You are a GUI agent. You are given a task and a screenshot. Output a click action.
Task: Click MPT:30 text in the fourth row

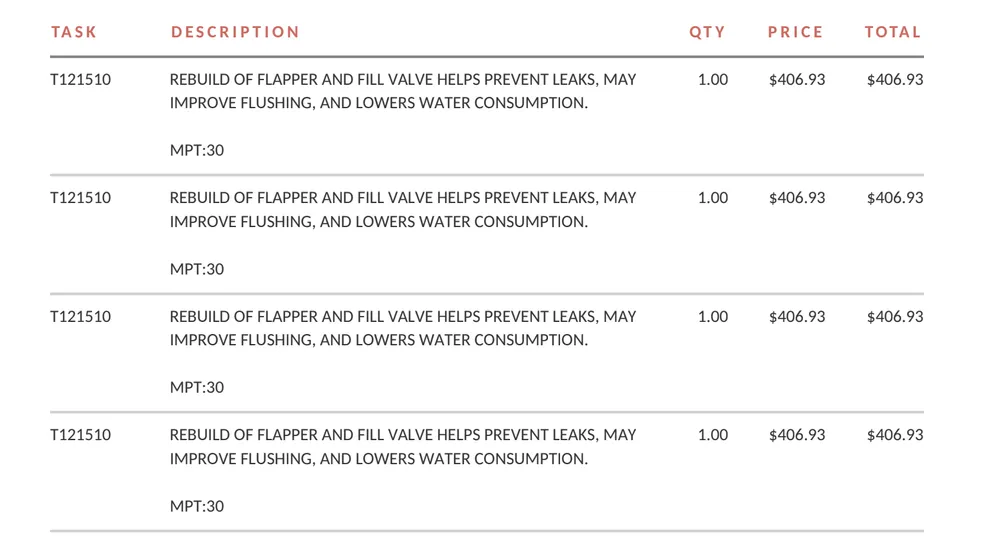(x=197, y=506)
